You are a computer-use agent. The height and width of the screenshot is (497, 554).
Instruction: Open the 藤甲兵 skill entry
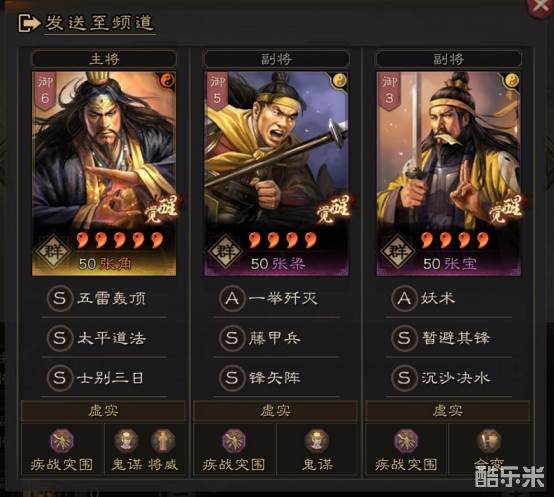tap(276, 338)
